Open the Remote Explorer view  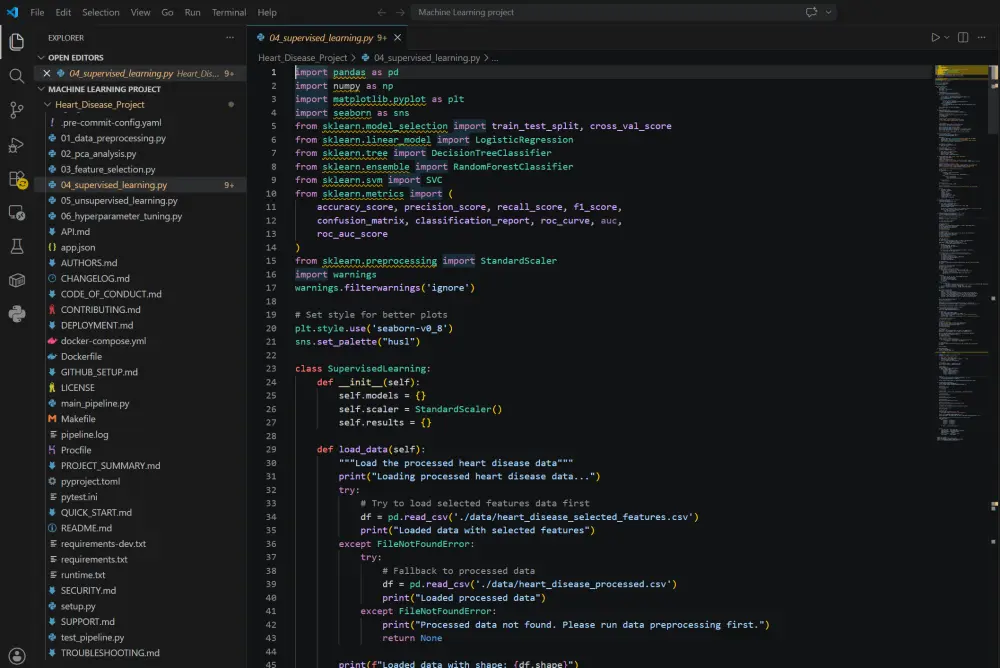click(17, 213)
